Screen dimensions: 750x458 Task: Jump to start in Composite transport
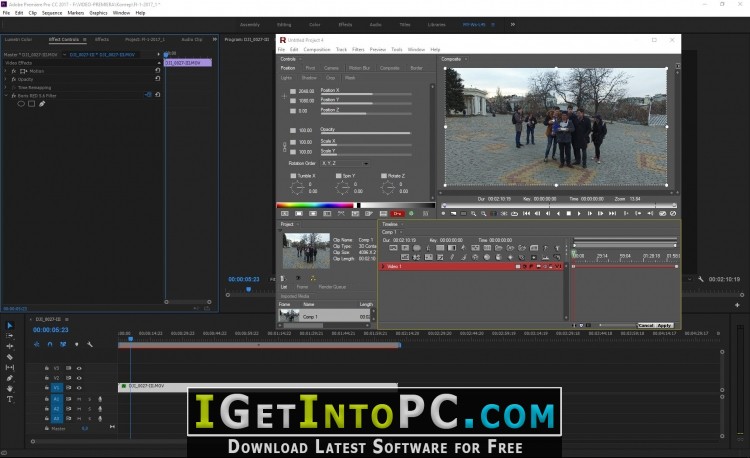point(526,214)
